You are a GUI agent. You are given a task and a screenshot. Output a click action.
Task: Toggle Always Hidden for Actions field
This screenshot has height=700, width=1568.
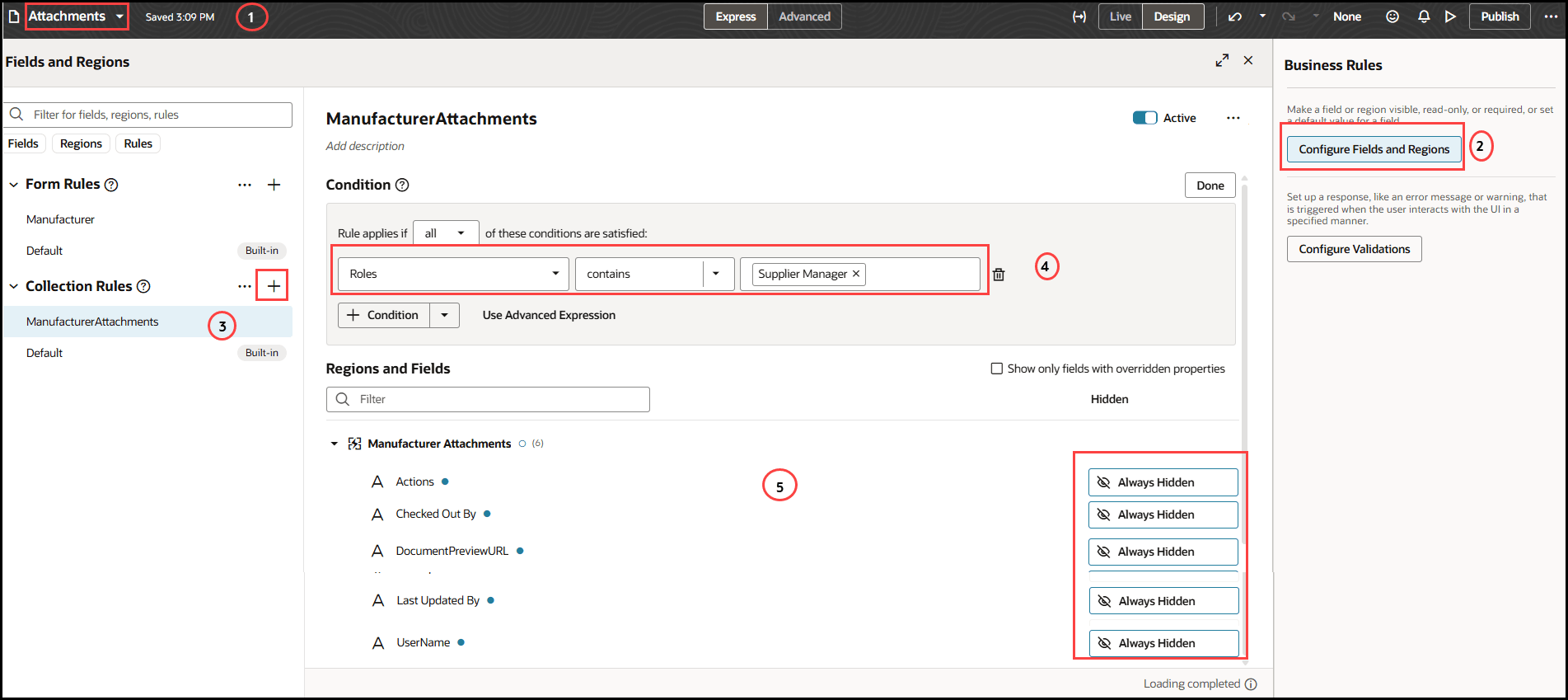point(1163,482)
